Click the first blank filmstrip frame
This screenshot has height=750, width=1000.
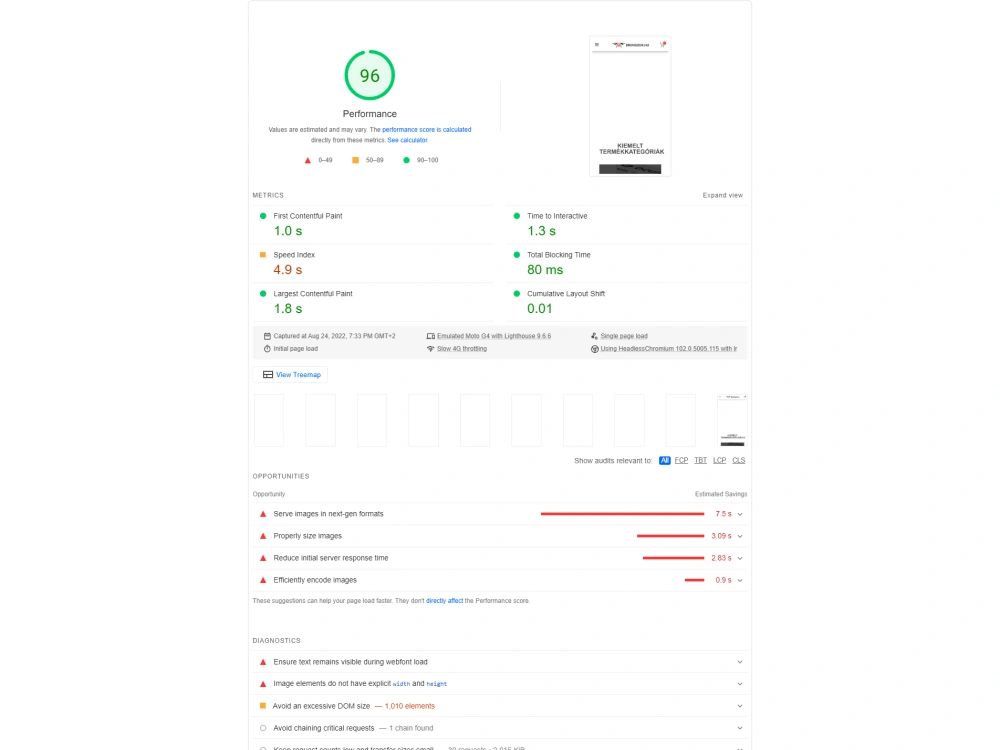269,420
